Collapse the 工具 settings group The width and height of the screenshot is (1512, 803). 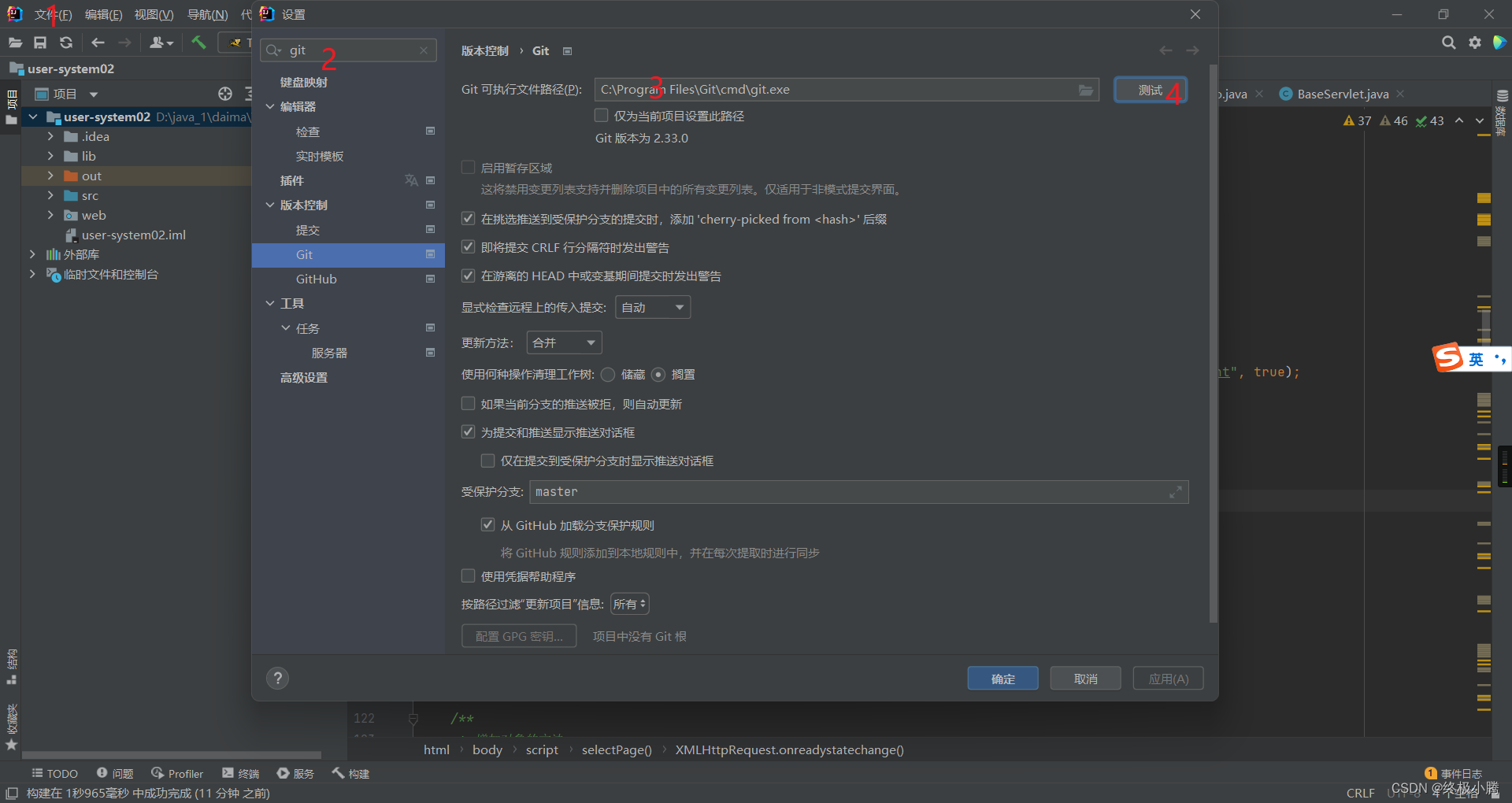point(270,303)
